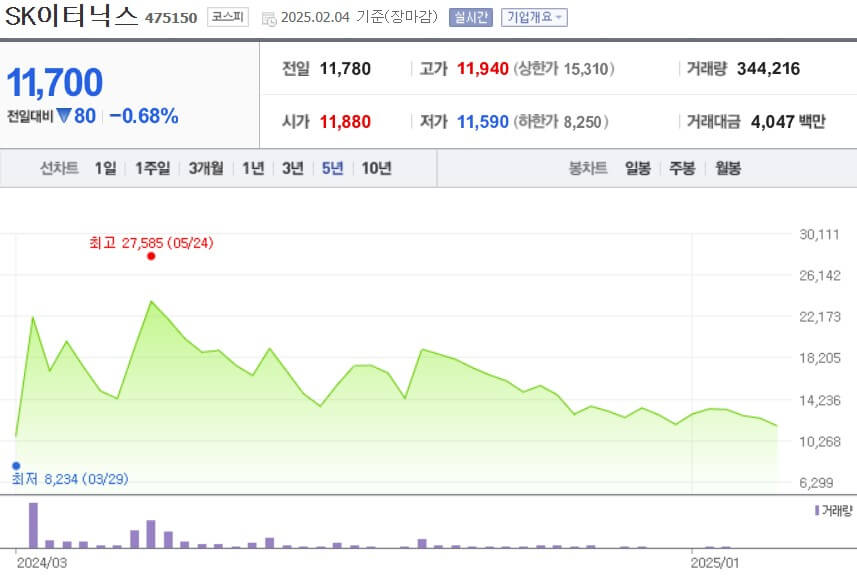Click the 거래대금 value 4,047 백만
Screen dimensions: 857x576
pos(788,121)
